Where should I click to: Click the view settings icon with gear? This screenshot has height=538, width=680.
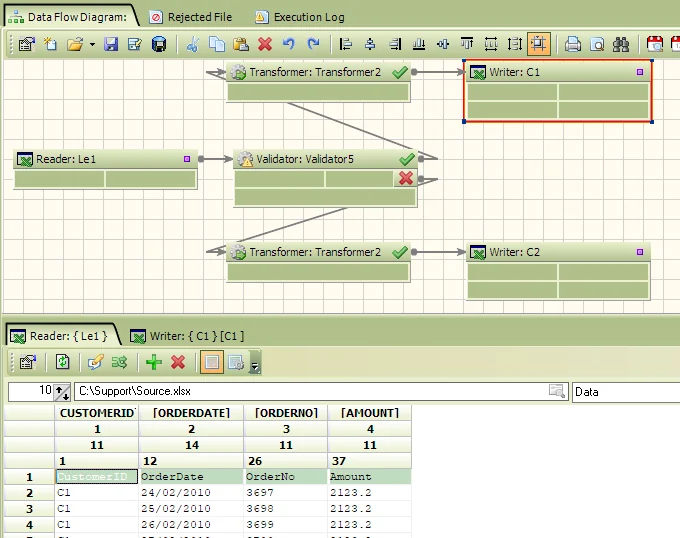[x=236, y=362]
